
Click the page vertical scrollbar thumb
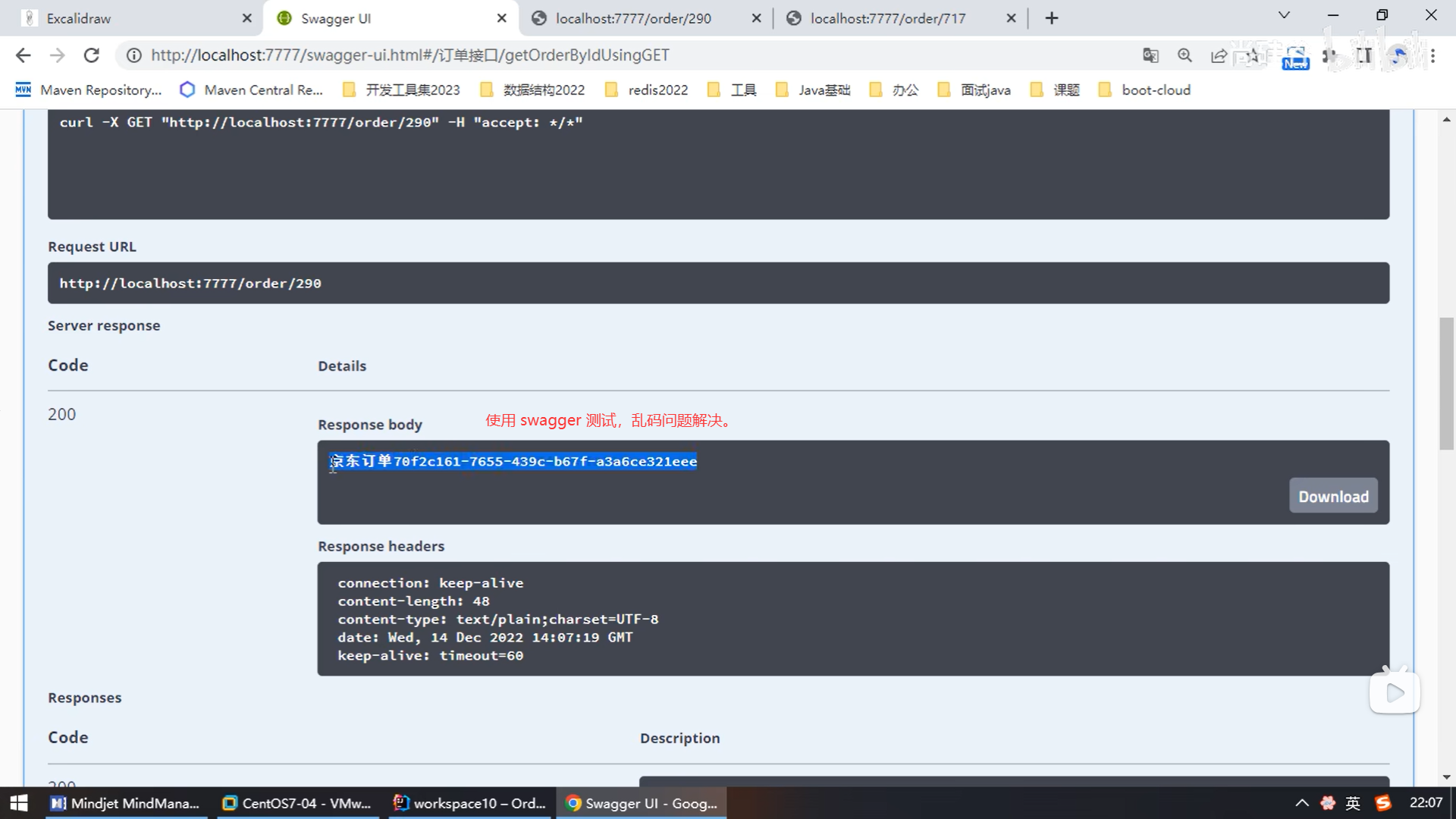click(x=1446, y=383)
